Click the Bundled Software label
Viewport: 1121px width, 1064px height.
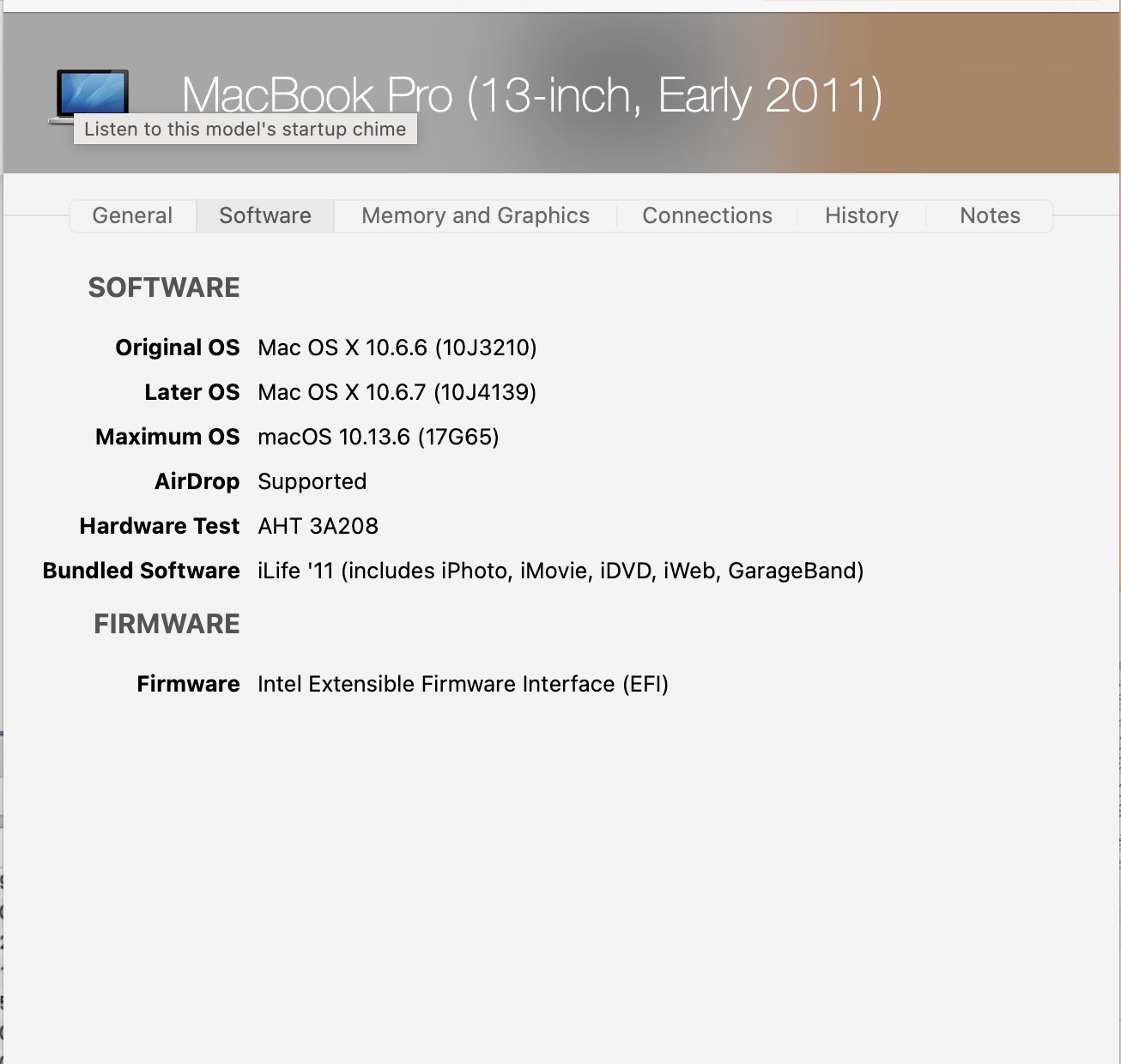coord(142,571)
